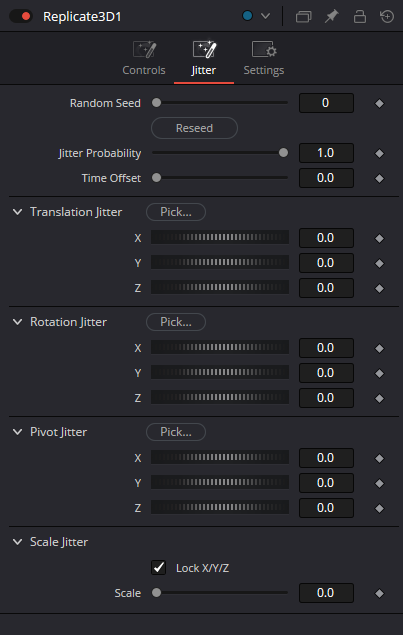The image size is (403, 635).
Task: Click the blue node color dot
Action: coord(247,16)
